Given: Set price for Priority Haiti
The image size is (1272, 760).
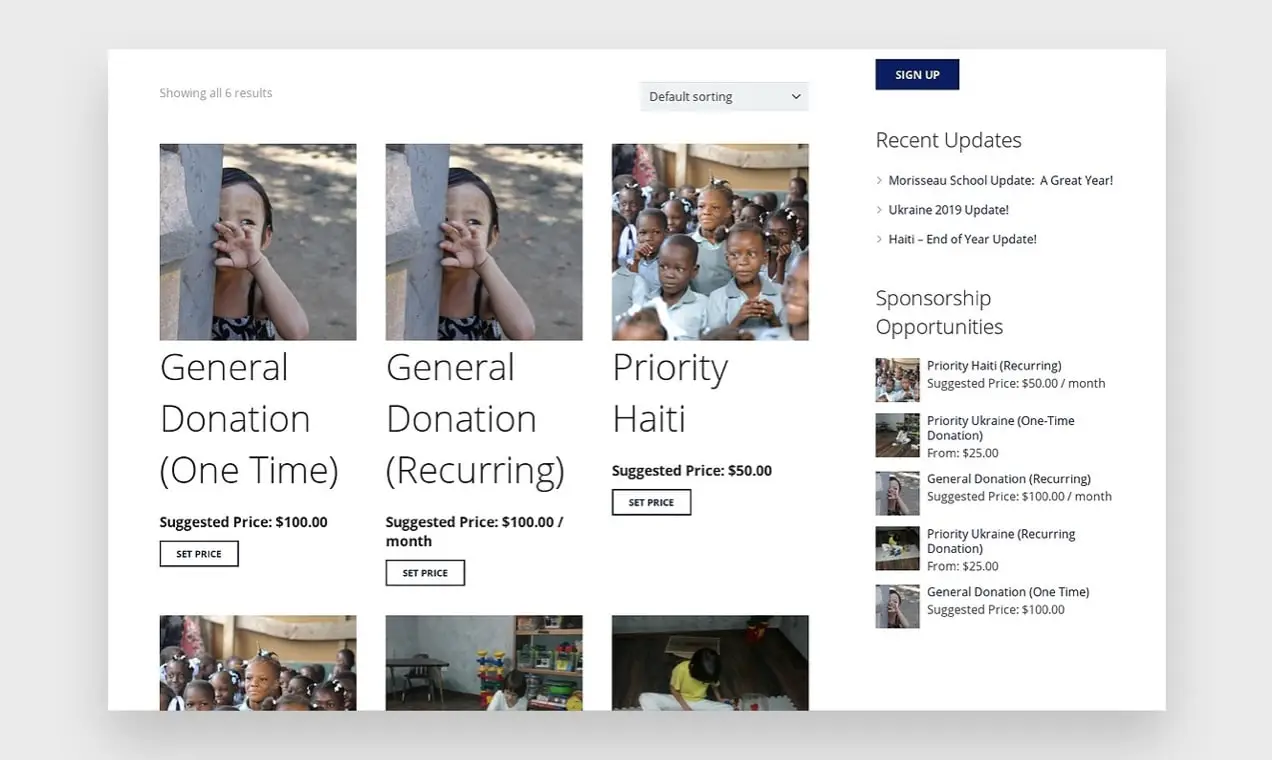Looking at the screenshot, I should pos(651,502).
